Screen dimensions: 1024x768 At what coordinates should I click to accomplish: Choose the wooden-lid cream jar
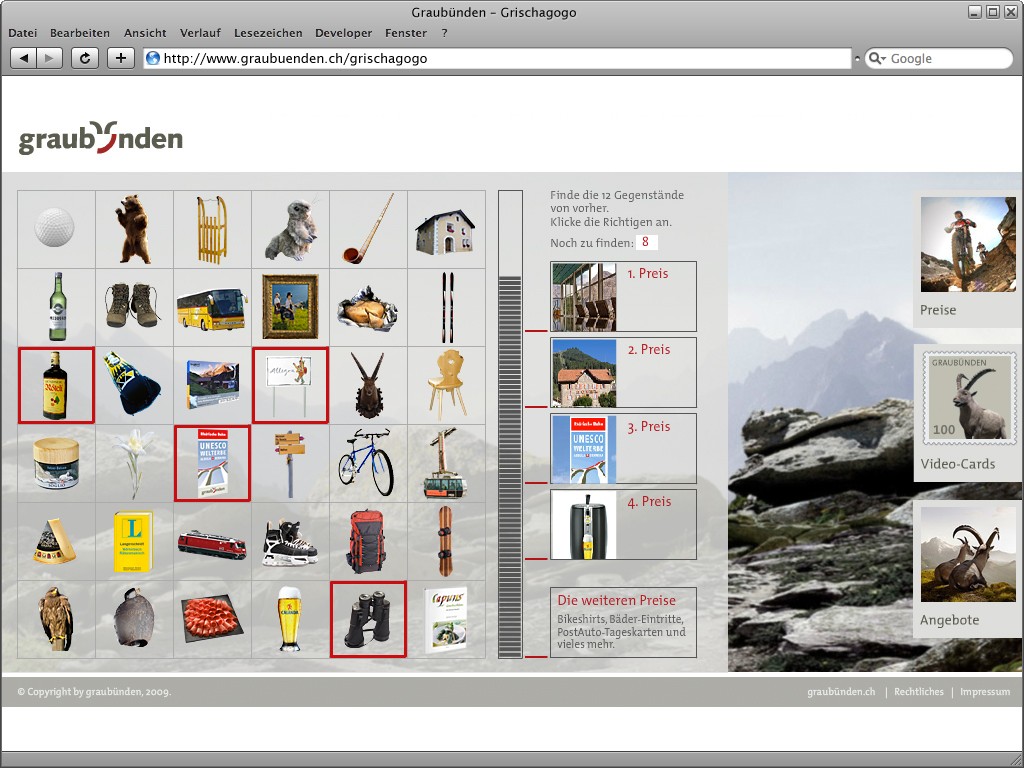coord(56,464)
